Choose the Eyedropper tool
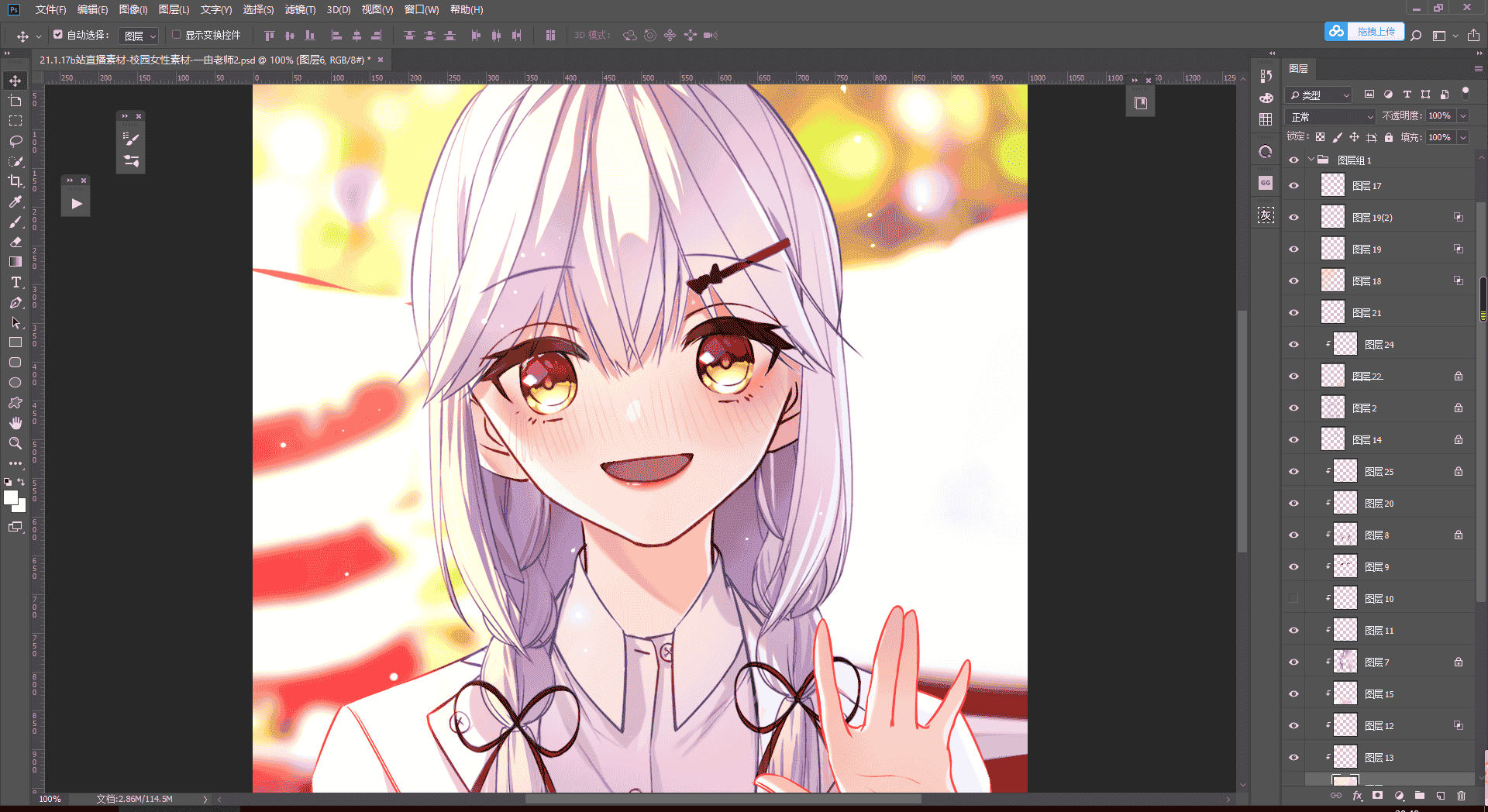Viewport: 1488px width, 812px height. 15,201
